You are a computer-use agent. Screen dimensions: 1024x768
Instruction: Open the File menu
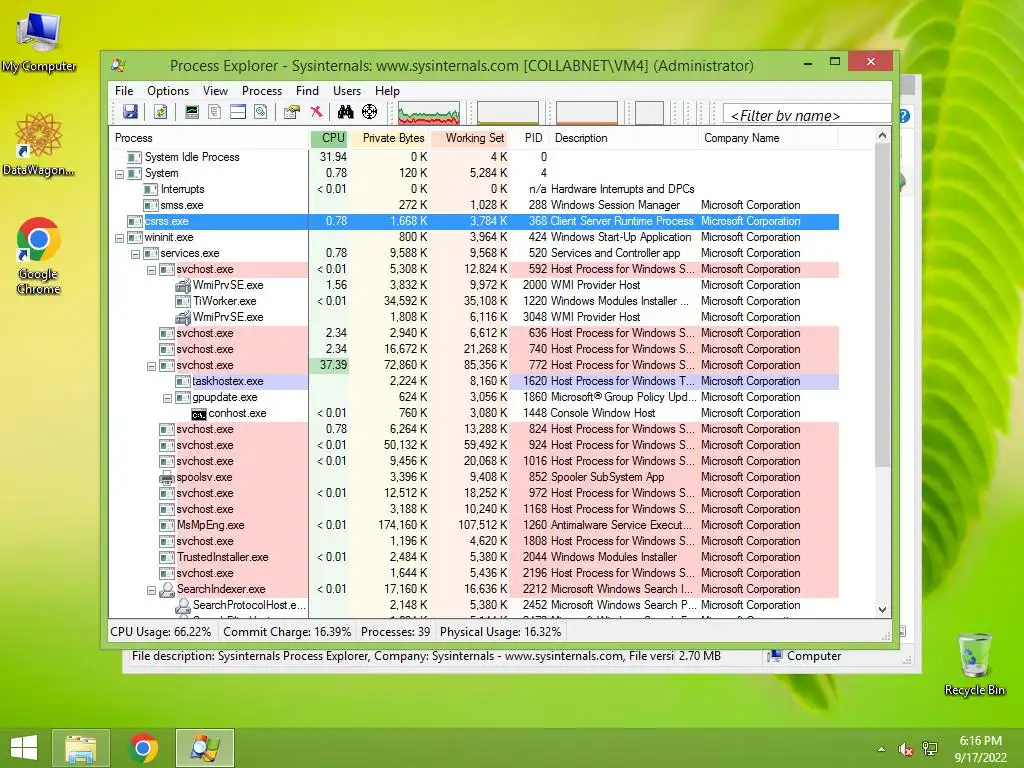[x=124, y=91]
